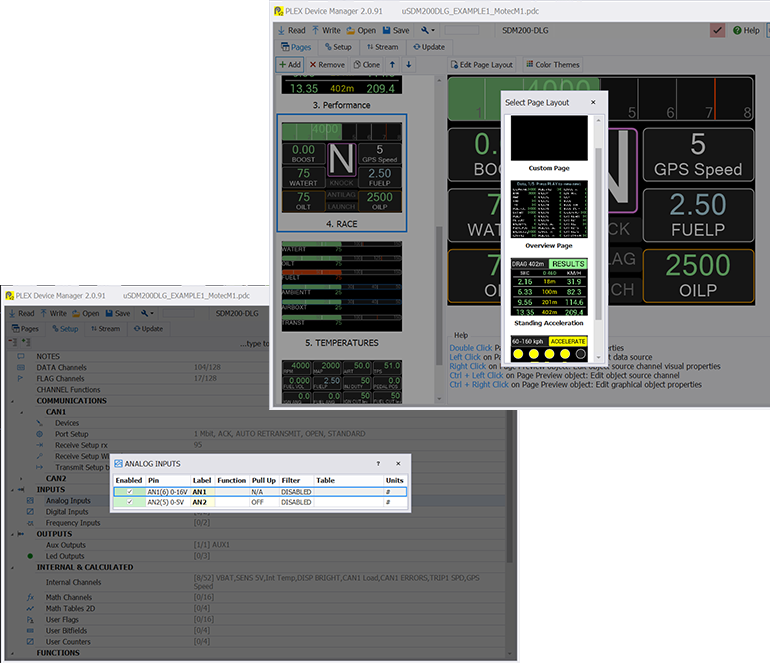Image resolution: width=770 pixels, height=663 pixels.
Task: Click the collapse-all tree icon in Setup window
Action: point(13,342)
